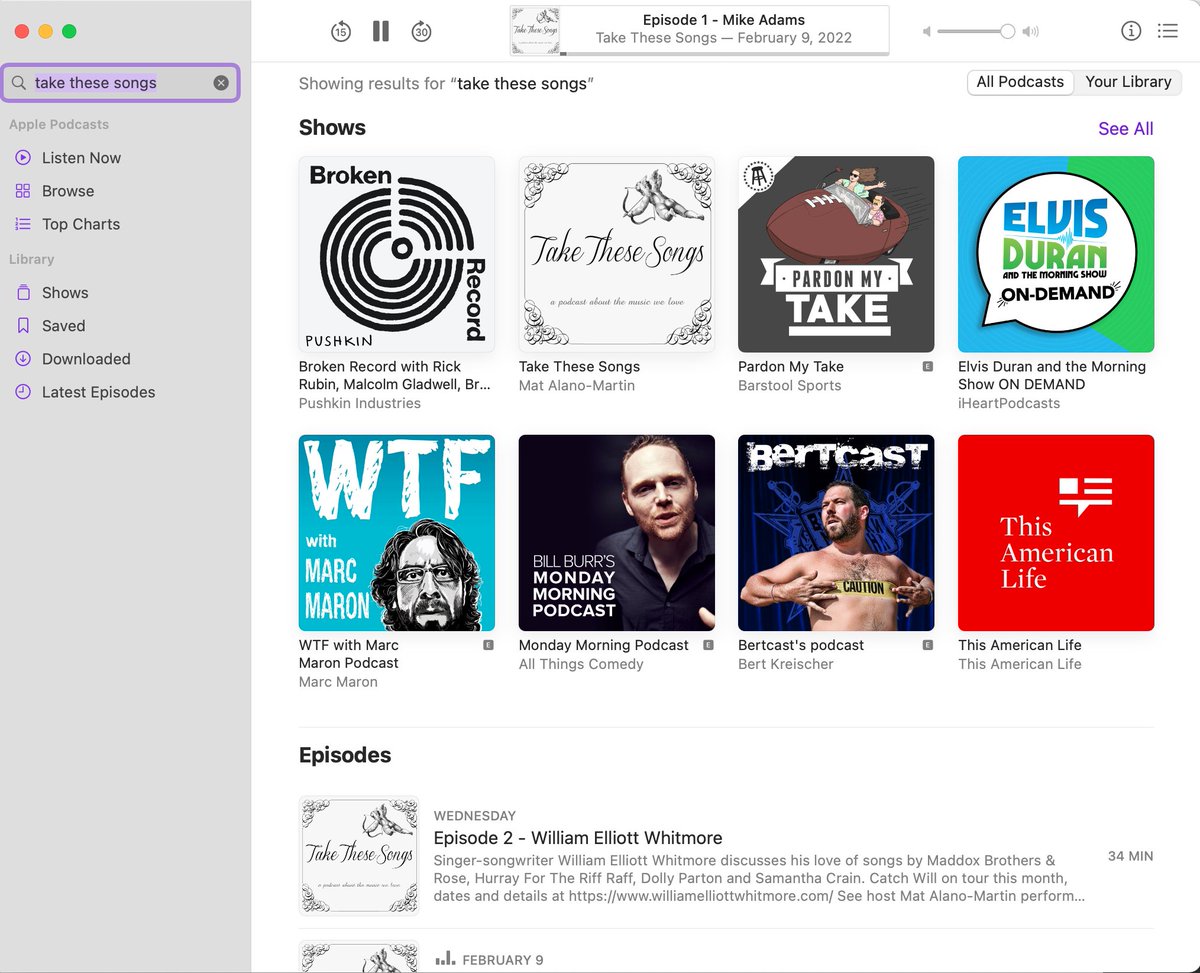Click the Pushkin Industries author name
The width and height of the screenshot is (1200, 973).
point(359,404)
